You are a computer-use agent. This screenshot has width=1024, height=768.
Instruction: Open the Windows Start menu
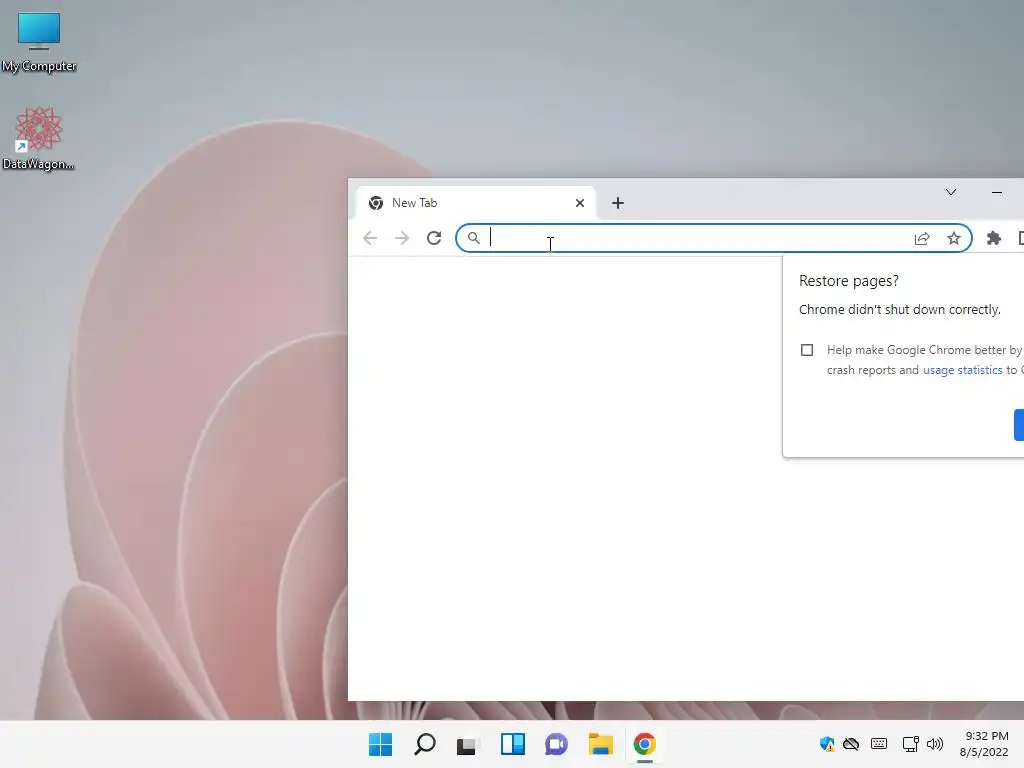381,744
